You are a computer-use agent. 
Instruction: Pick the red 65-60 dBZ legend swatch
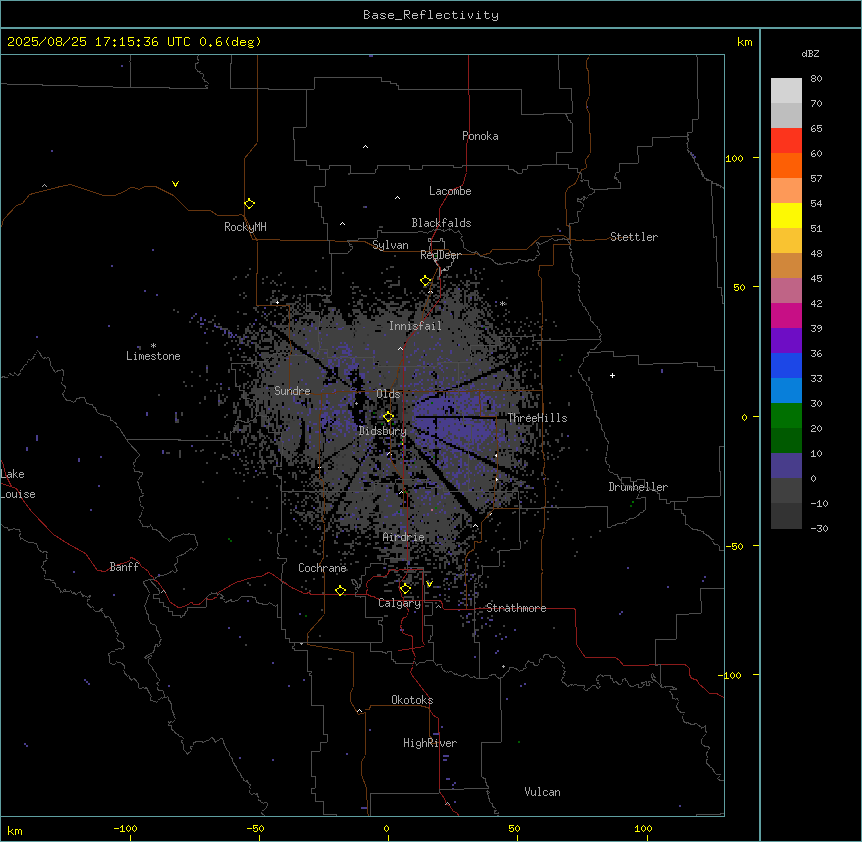tap(786, 140)
